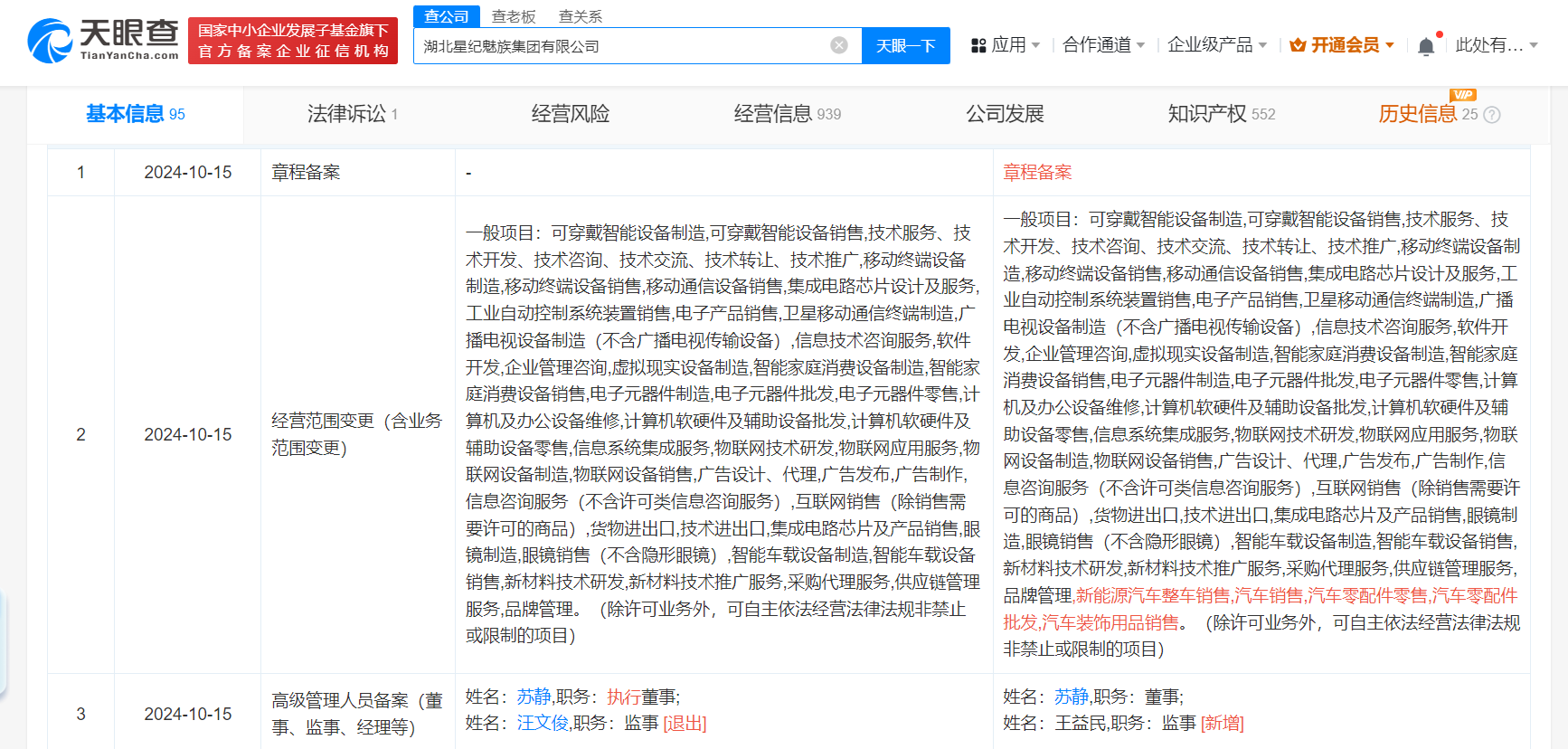Click the 开通会员 crown icon
1568x749 pixels.
pos(1298,45)
